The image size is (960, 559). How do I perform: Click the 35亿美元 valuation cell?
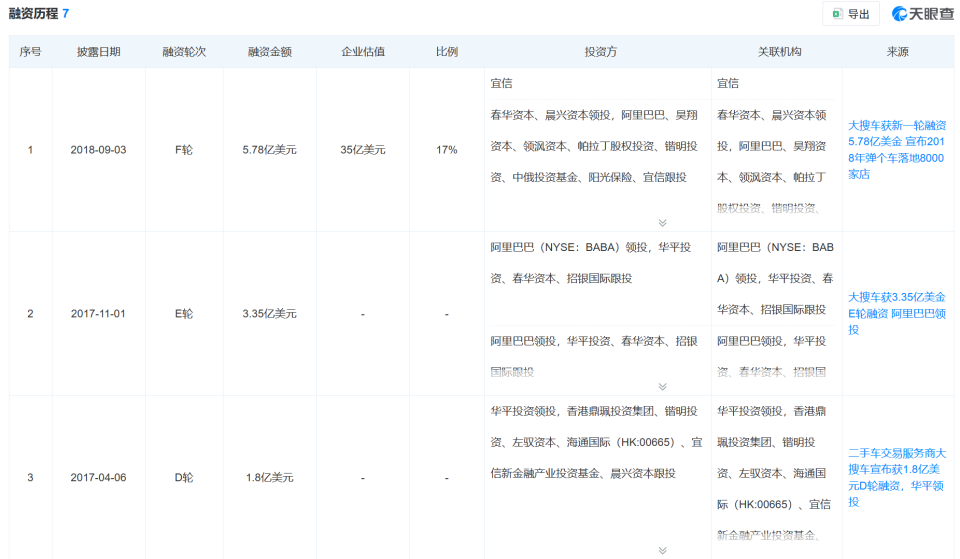pyautogui.click(x=363, y=149)
